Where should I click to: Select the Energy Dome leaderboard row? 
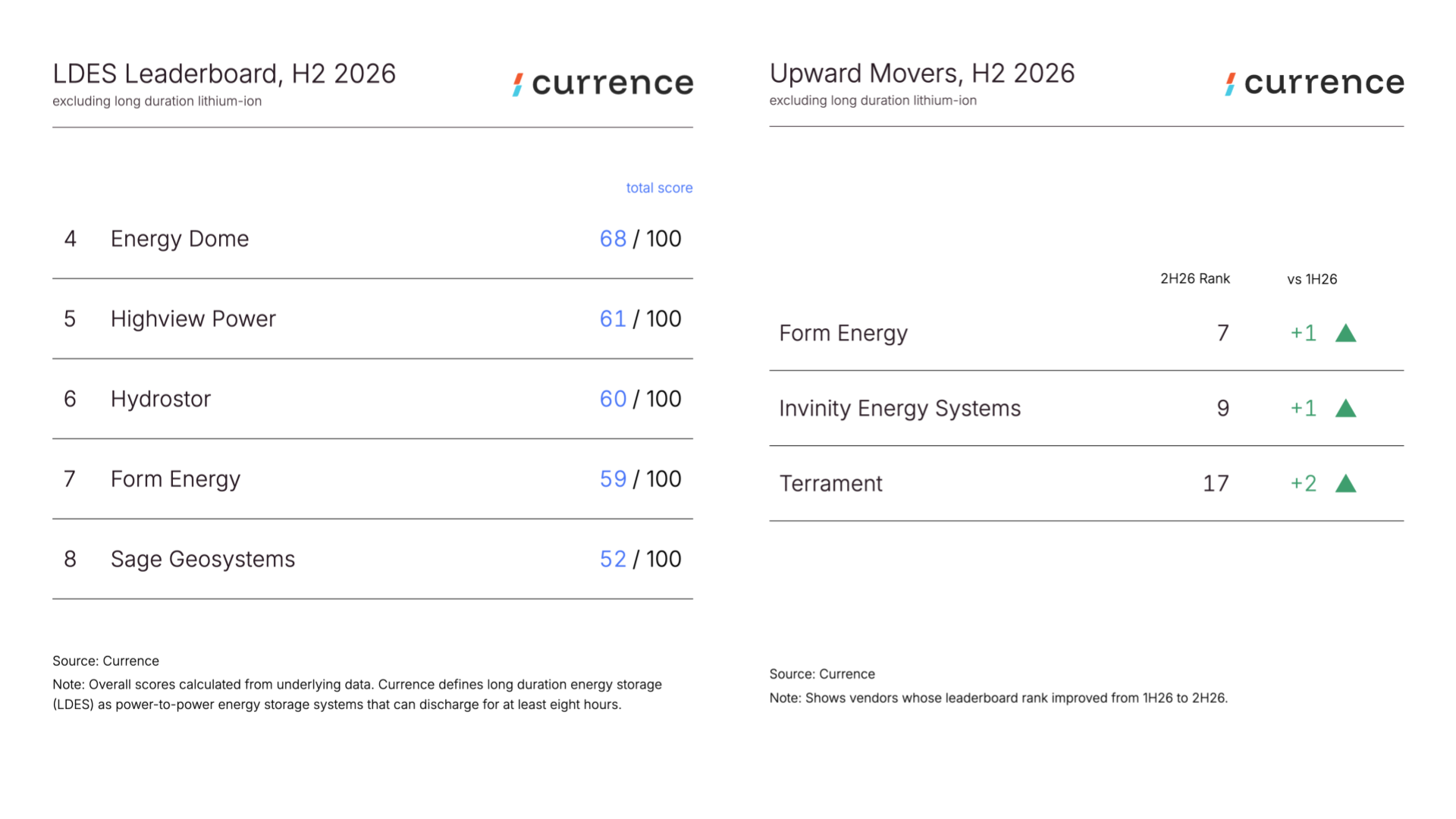(372, 239)
